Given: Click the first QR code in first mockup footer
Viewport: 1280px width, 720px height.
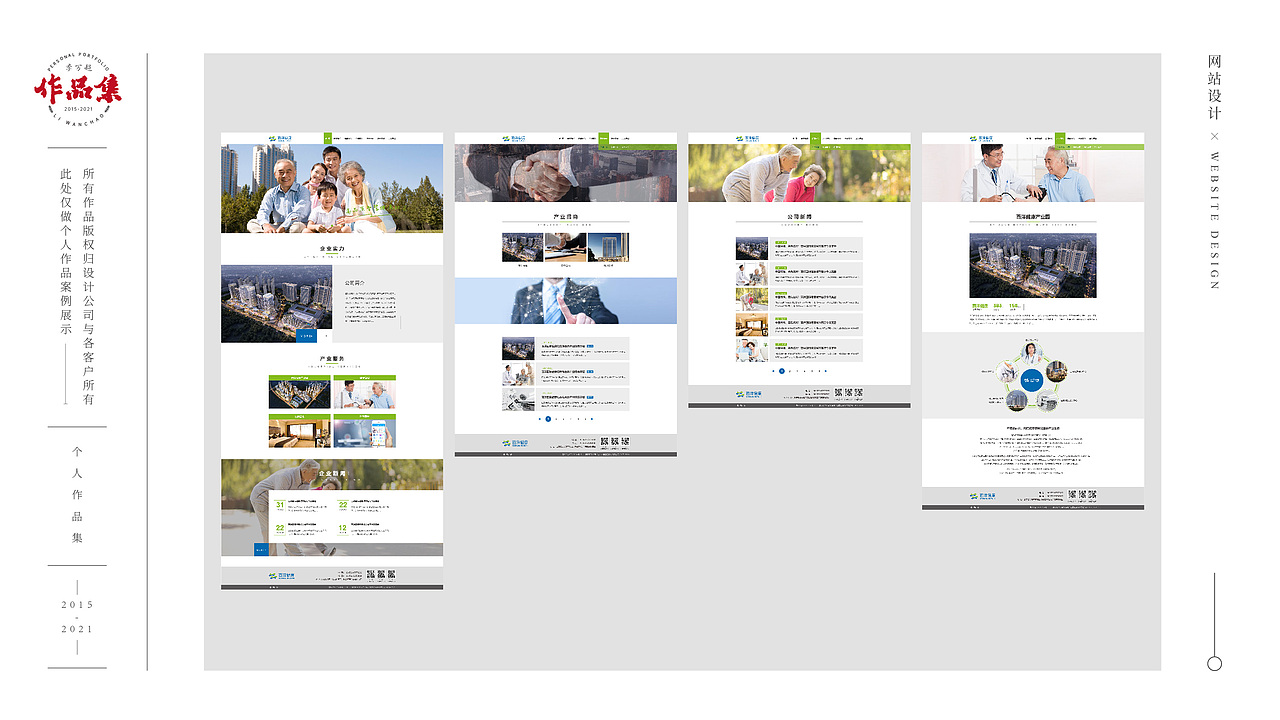Looking at the screenshot, I should [x=370, y=575].
